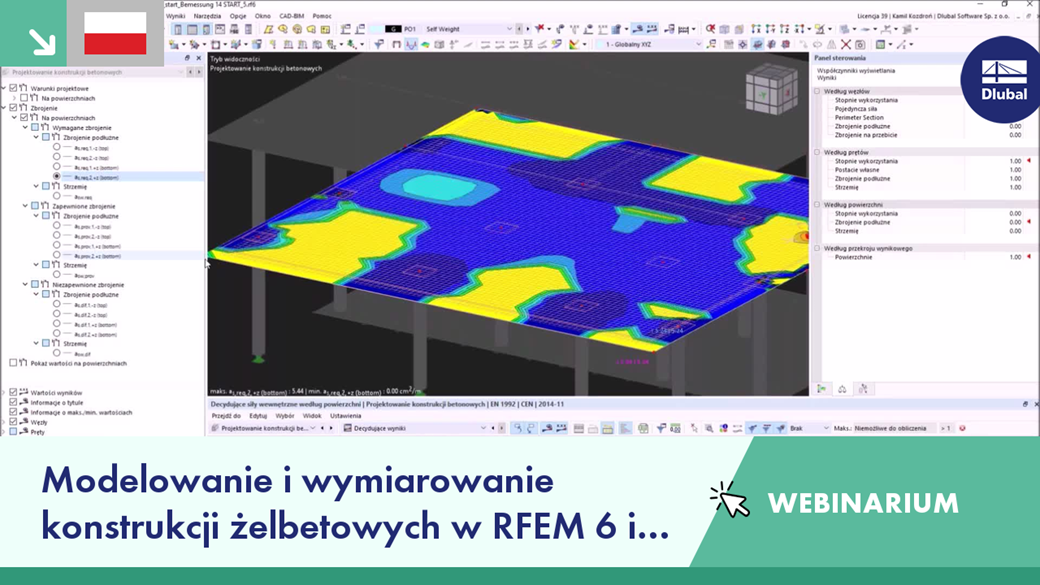Click the Maks. Niemożliwe do obliczenia field

pos(893,428)
